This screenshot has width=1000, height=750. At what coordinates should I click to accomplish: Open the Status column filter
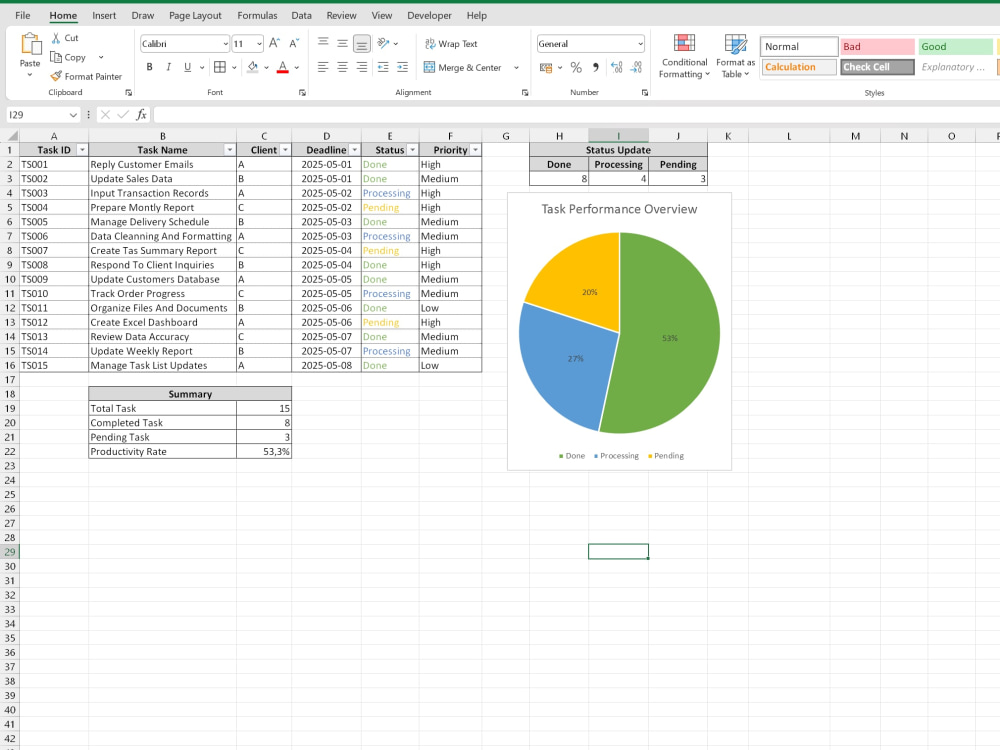click(413, 150)
